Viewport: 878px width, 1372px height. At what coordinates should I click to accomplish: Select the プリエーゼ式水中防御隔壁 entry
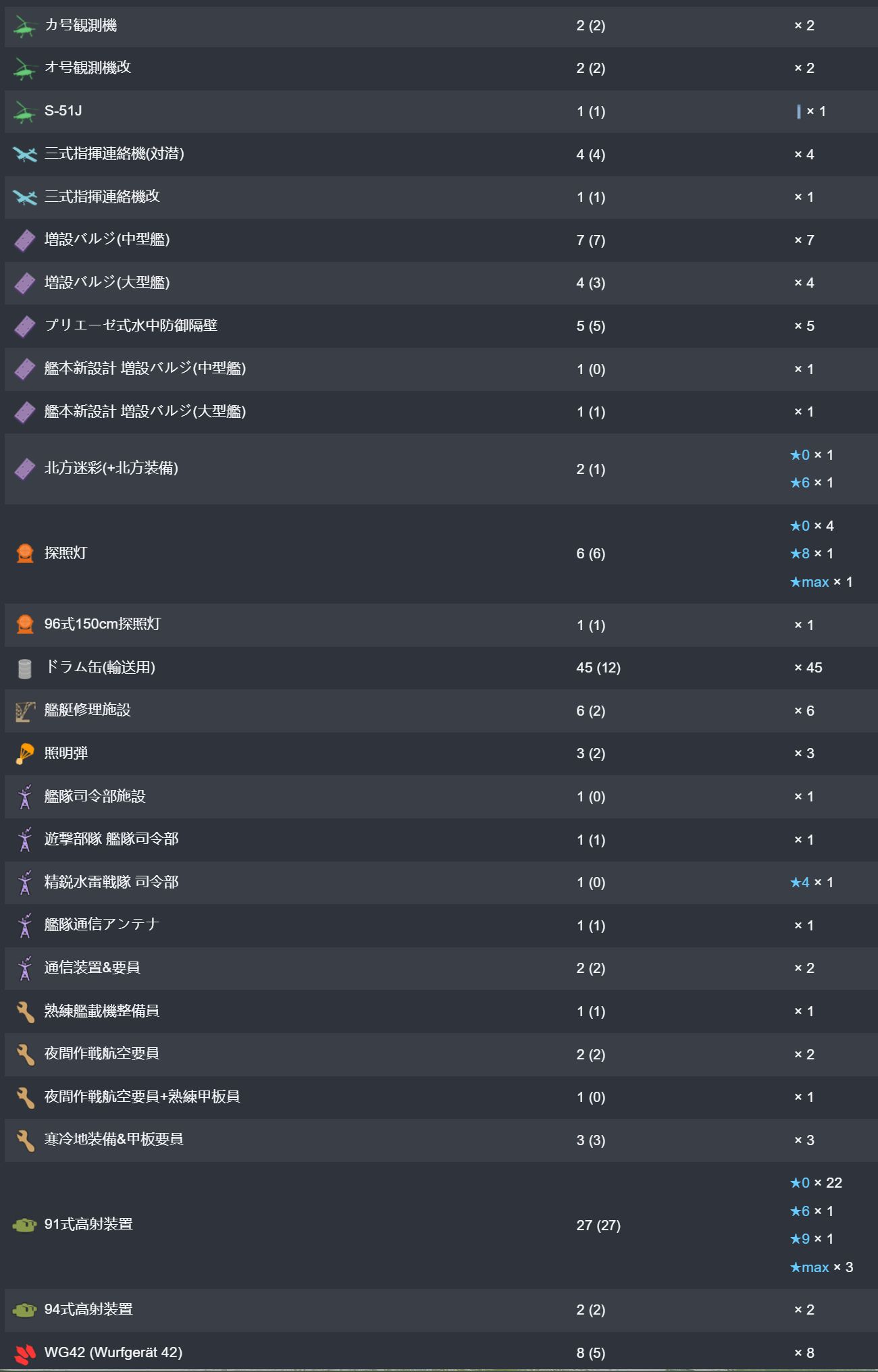click(x=130, y=325)
